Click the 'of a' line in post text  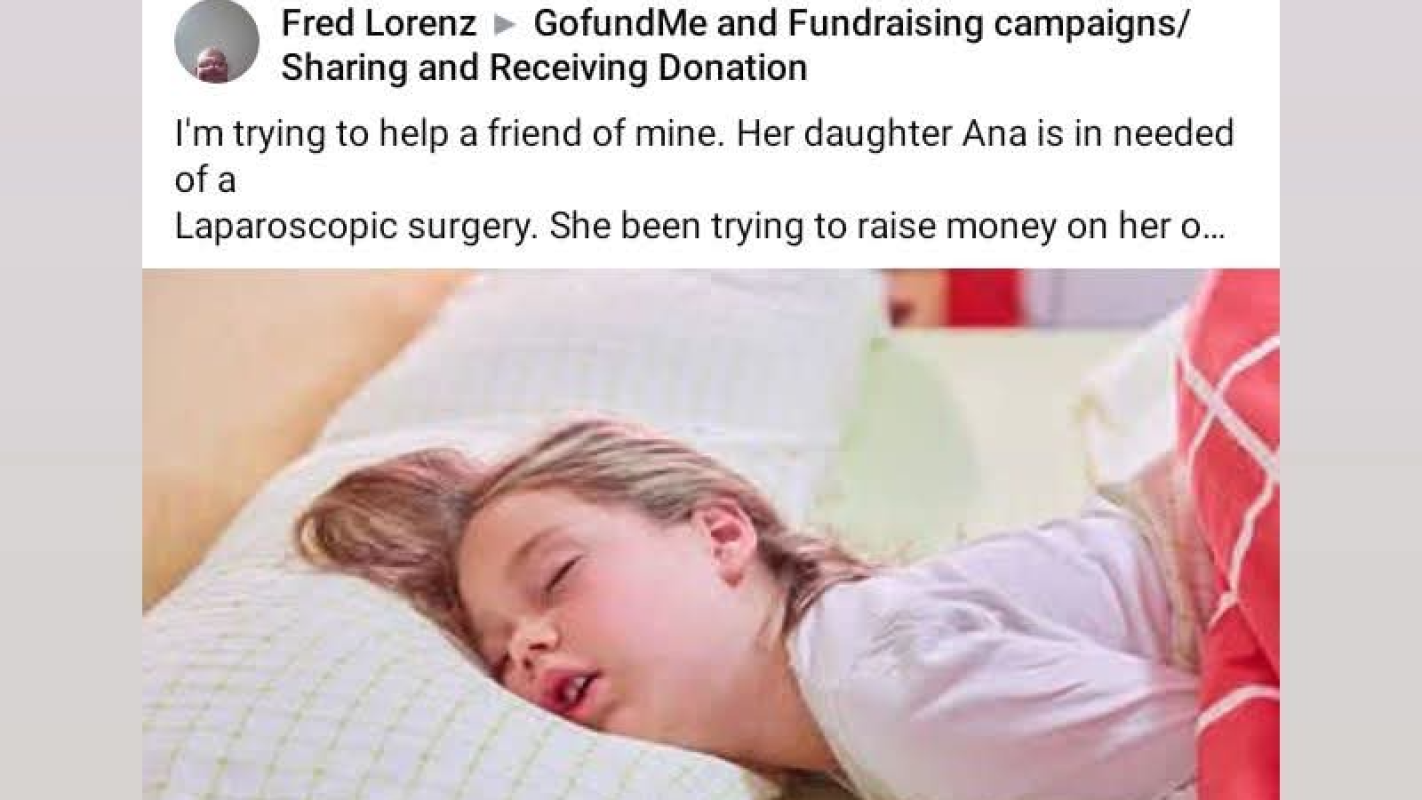[205, 180]
